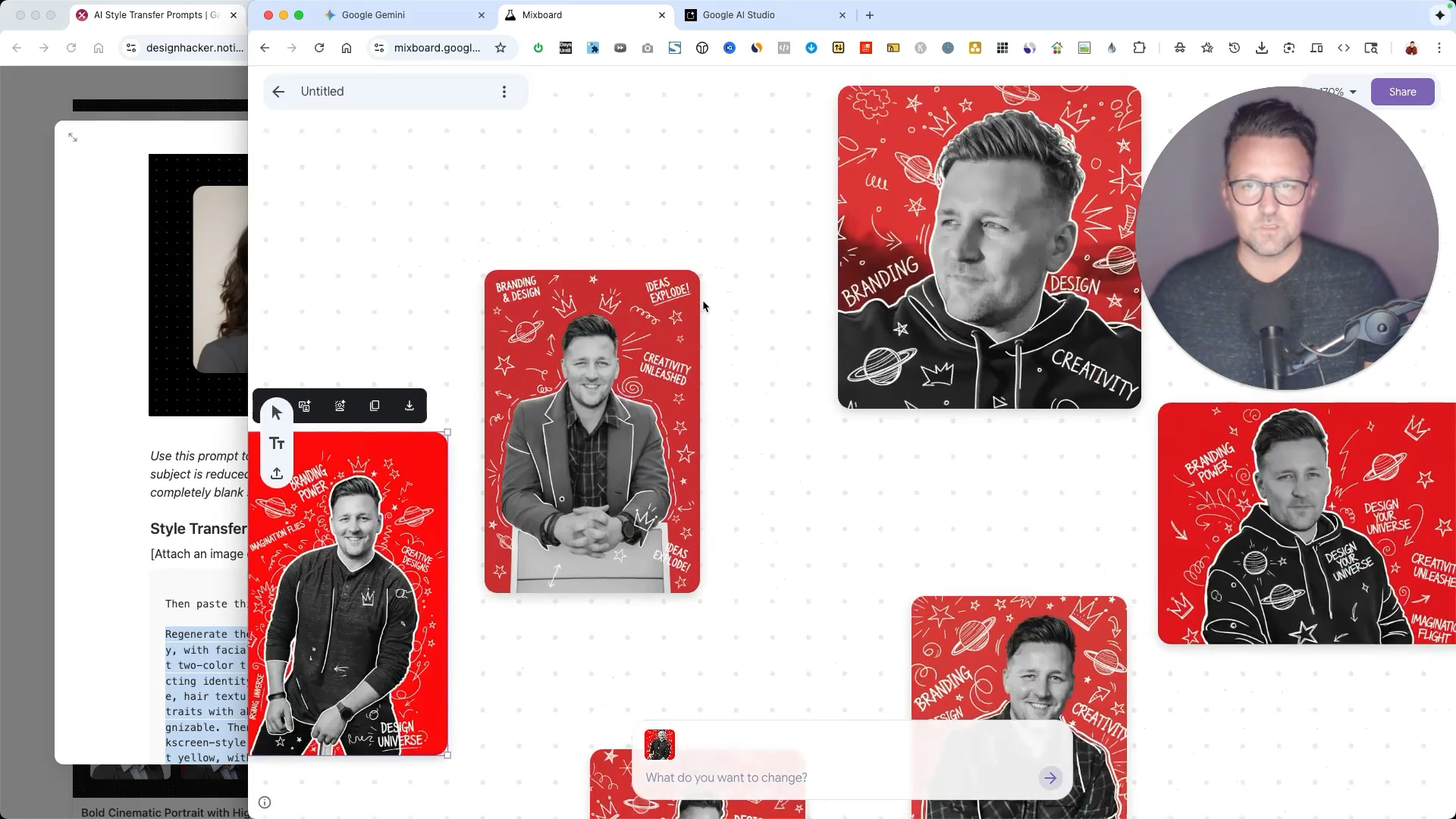Select the seated blazer portrait image
The image size is (1456, 819).
tap(591, 431)
